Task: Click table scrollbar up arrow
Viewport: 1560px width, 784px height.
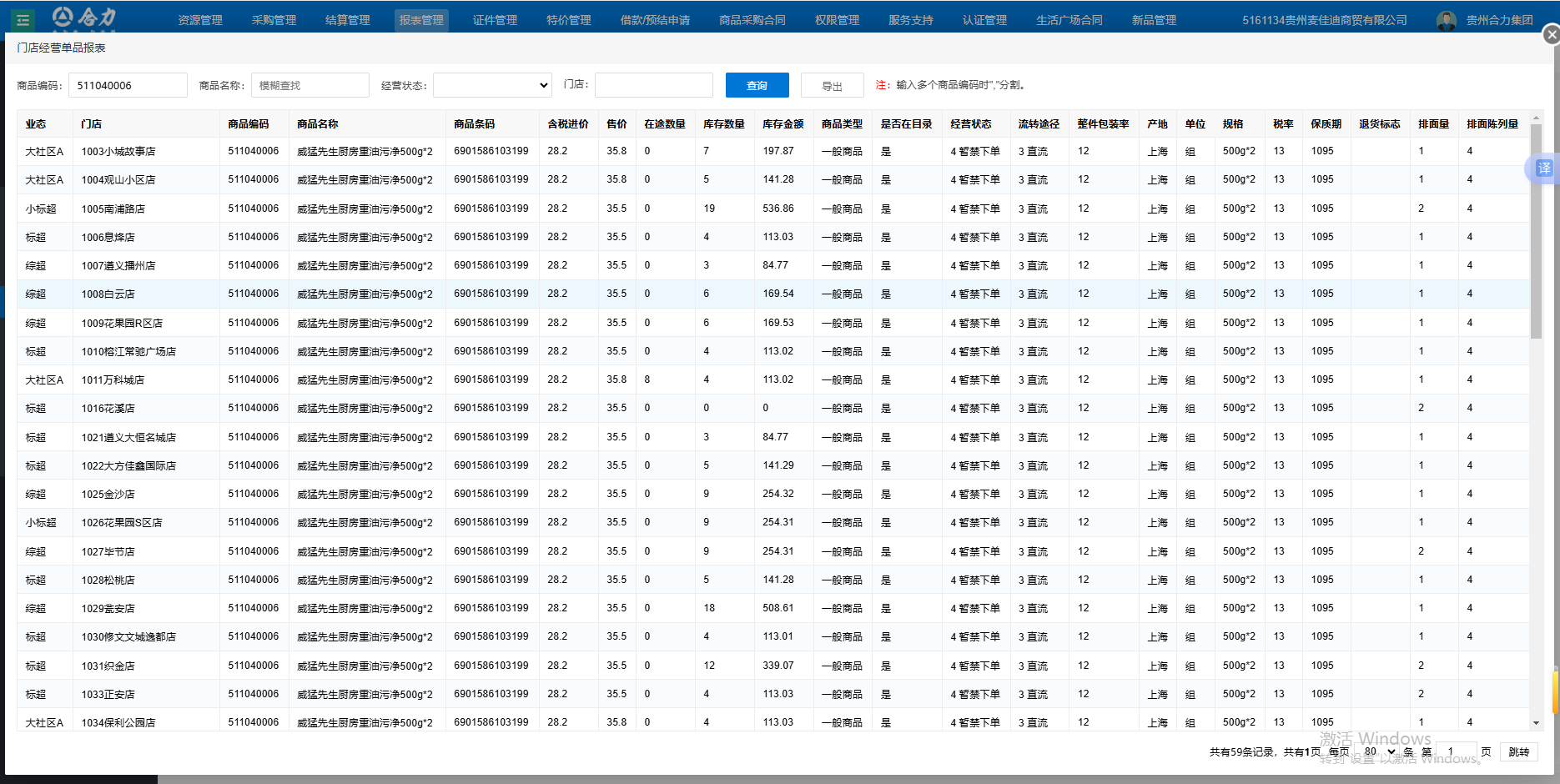Action: (x=1536, y=118)
